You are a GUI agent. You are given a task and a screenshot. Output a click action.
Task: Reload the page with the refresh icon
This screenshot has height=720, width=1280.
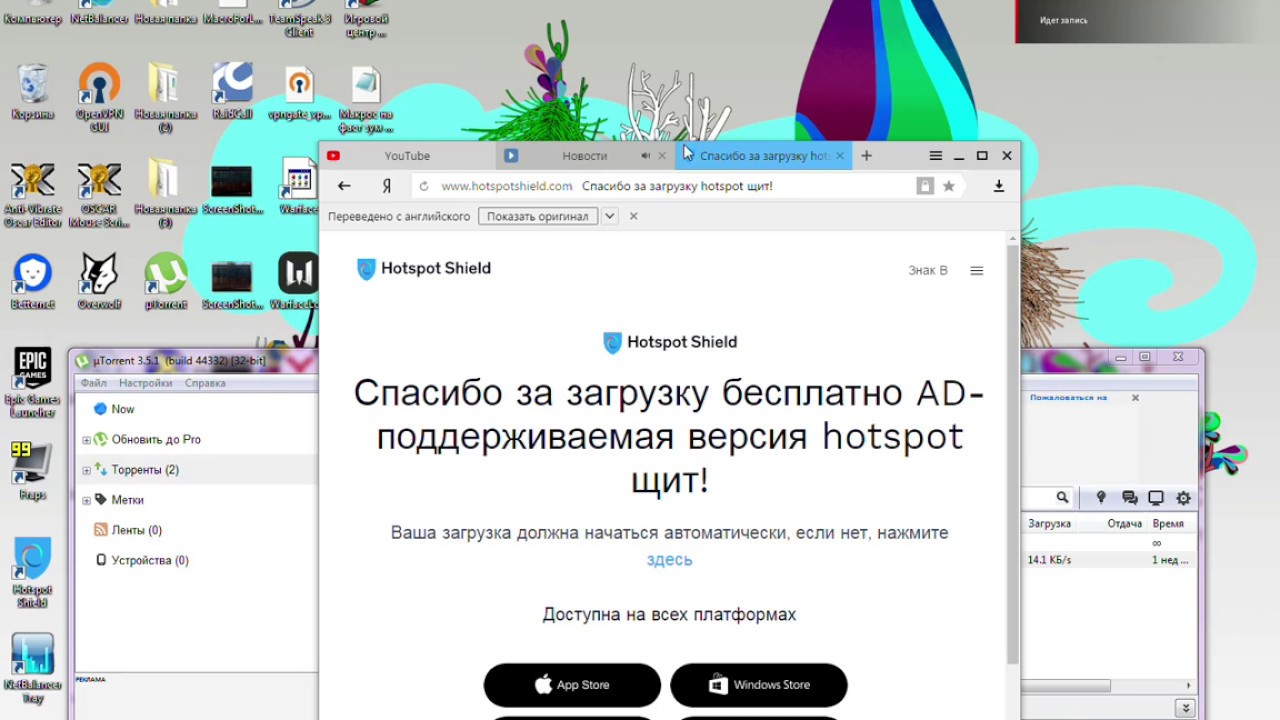click(x=424, y=186)
